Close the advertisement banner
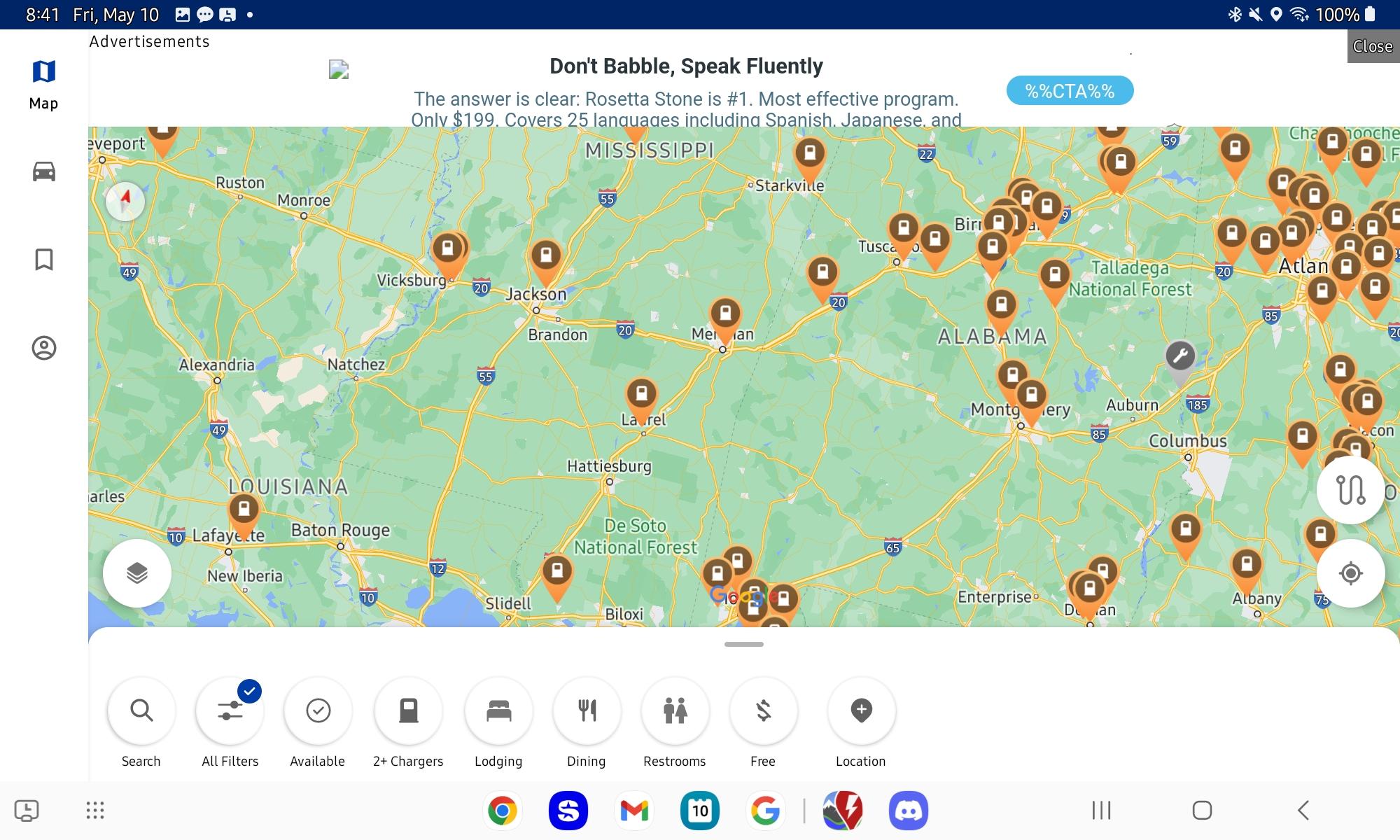 point(1373,46)
